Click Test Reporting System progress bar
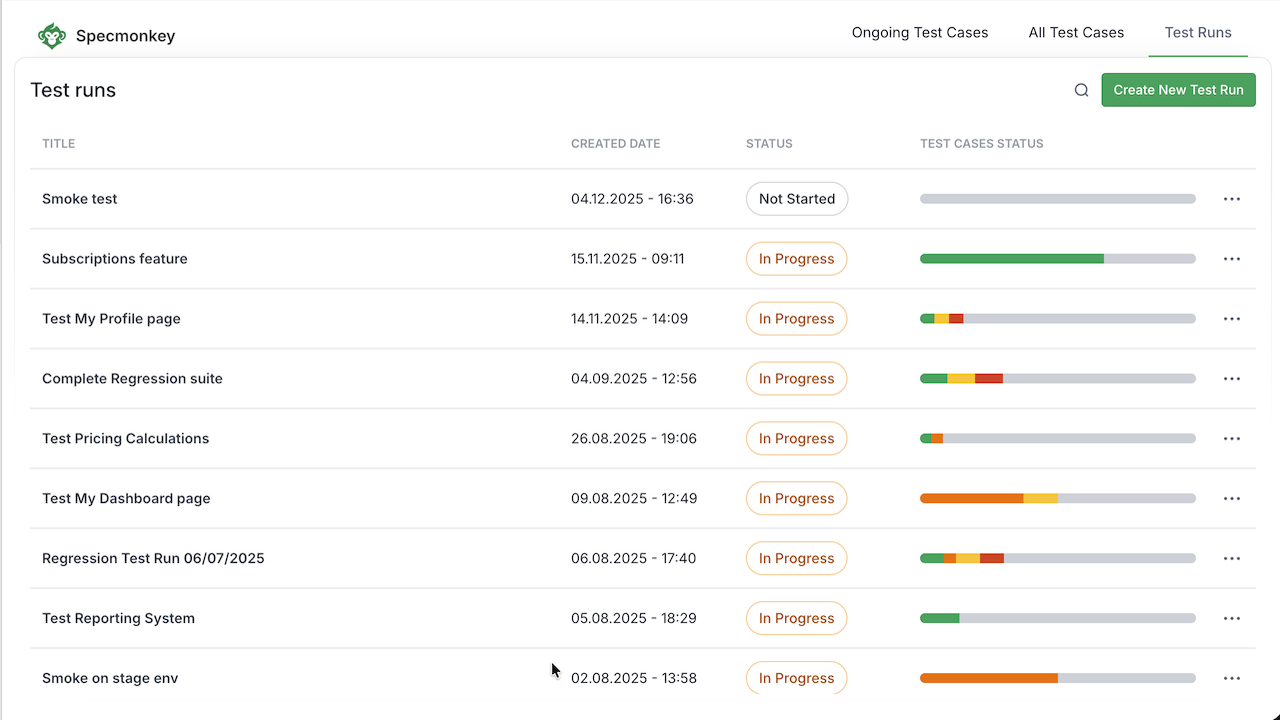 point(1058,618)
